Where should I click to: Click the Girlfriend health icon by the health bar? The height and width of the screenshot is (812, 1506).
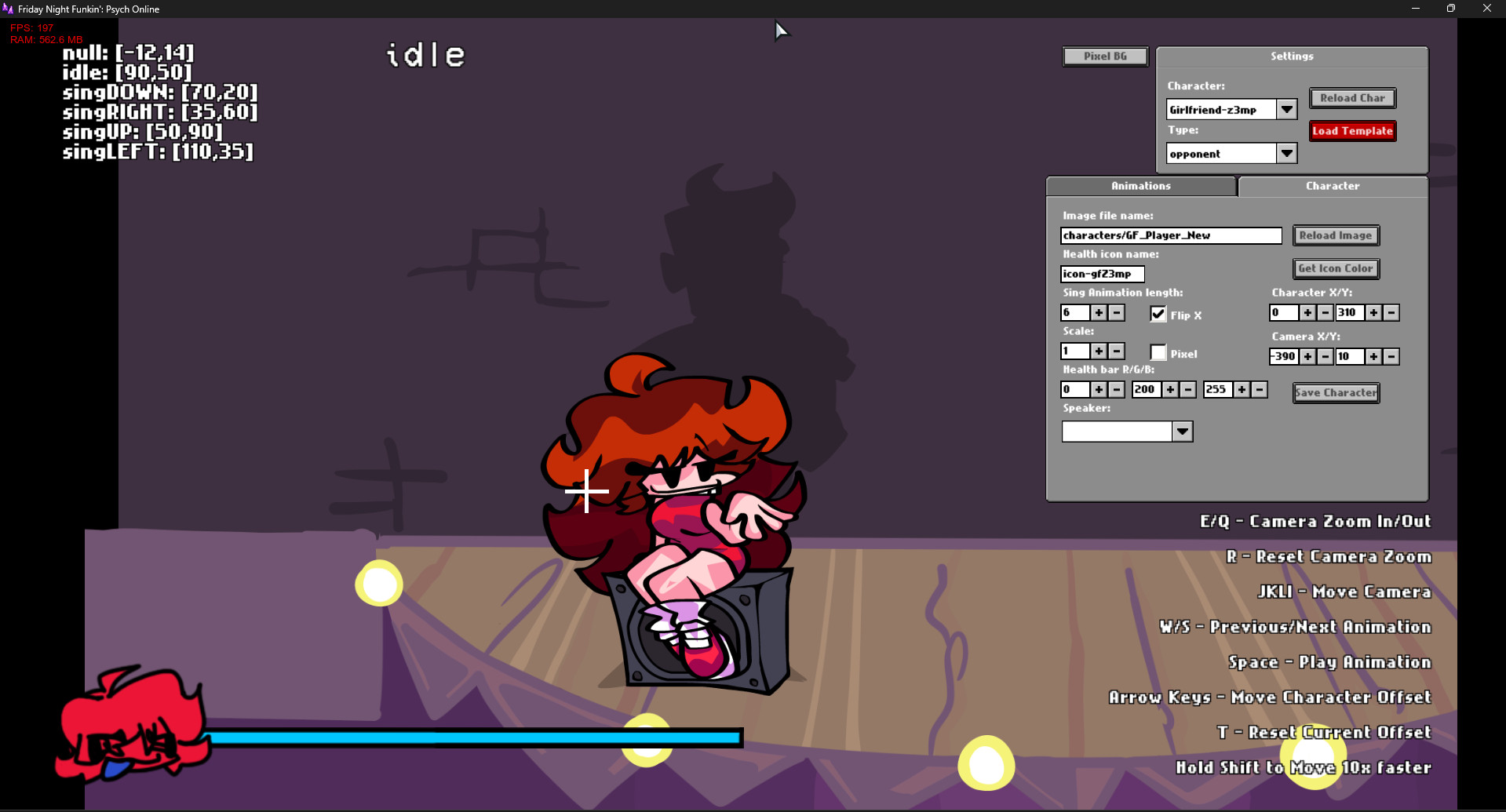132,725
